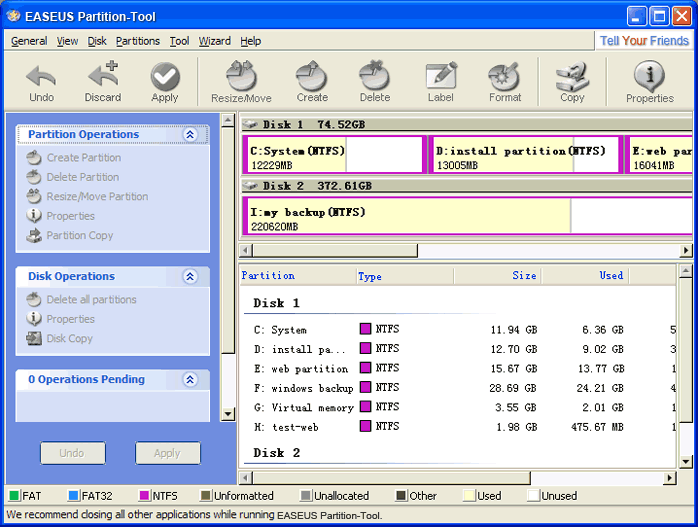Click the Undo toolbar icon
698x528 pixels.
[41, 81]
